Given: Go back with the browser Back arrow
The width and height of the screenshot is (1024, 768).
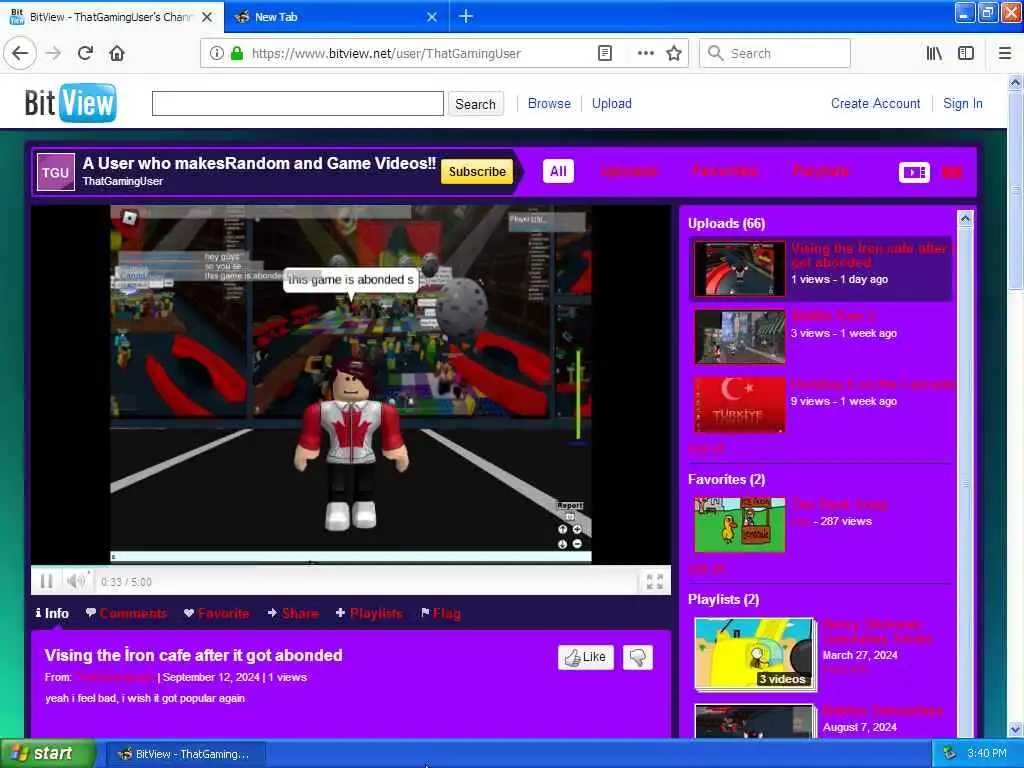Looking at the screenshot, I should 20,53.
